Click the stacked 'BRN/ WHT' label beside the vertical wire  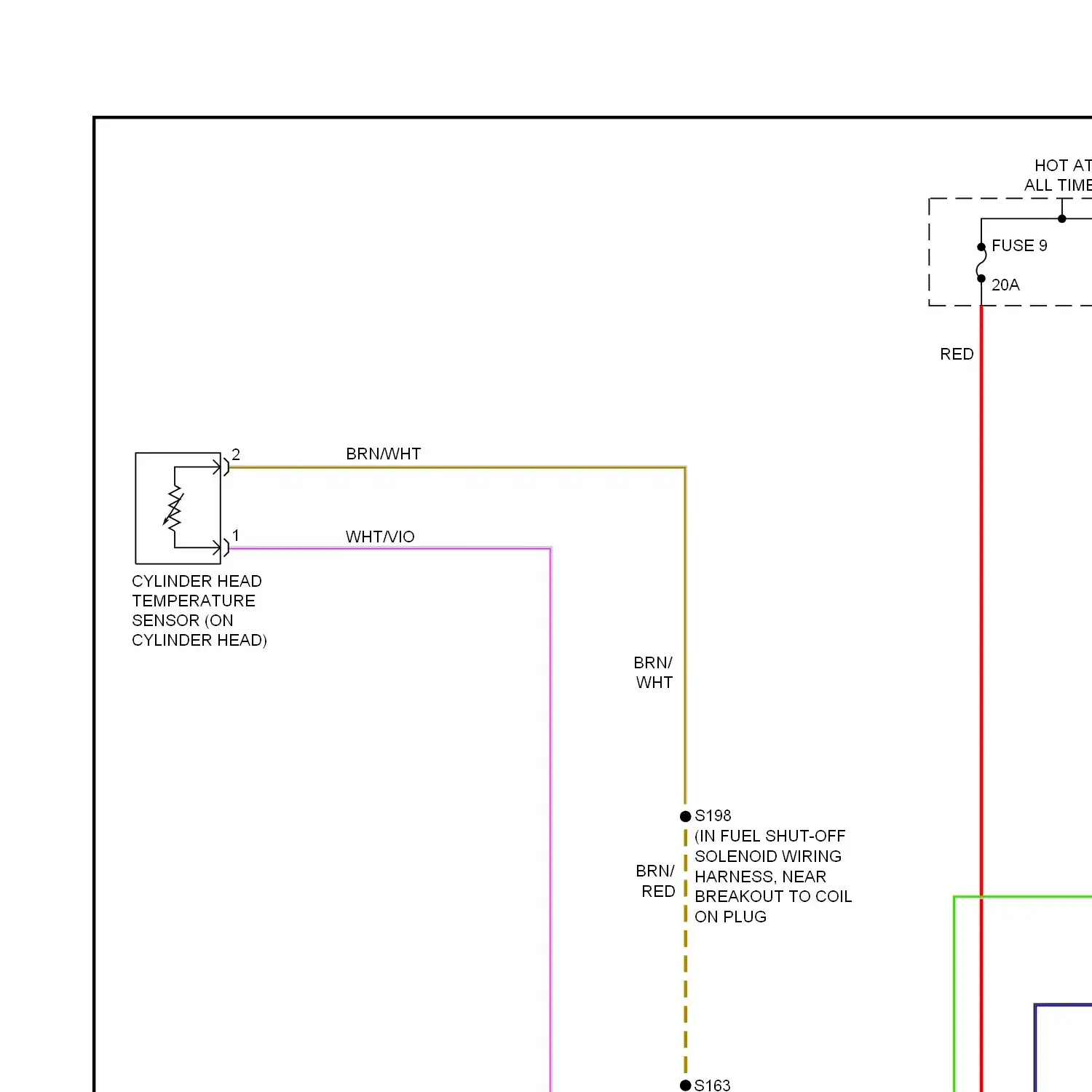[x=654, y=673]
